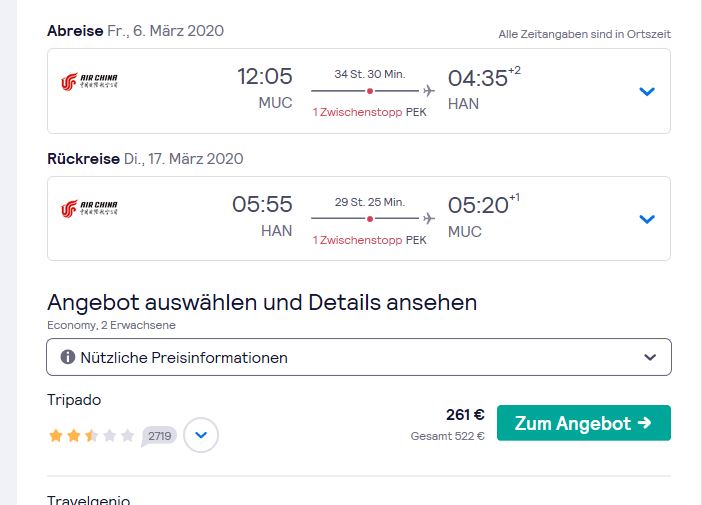Click the info icon beside Nützliche Preisinformationen

(x=68, y=357)
